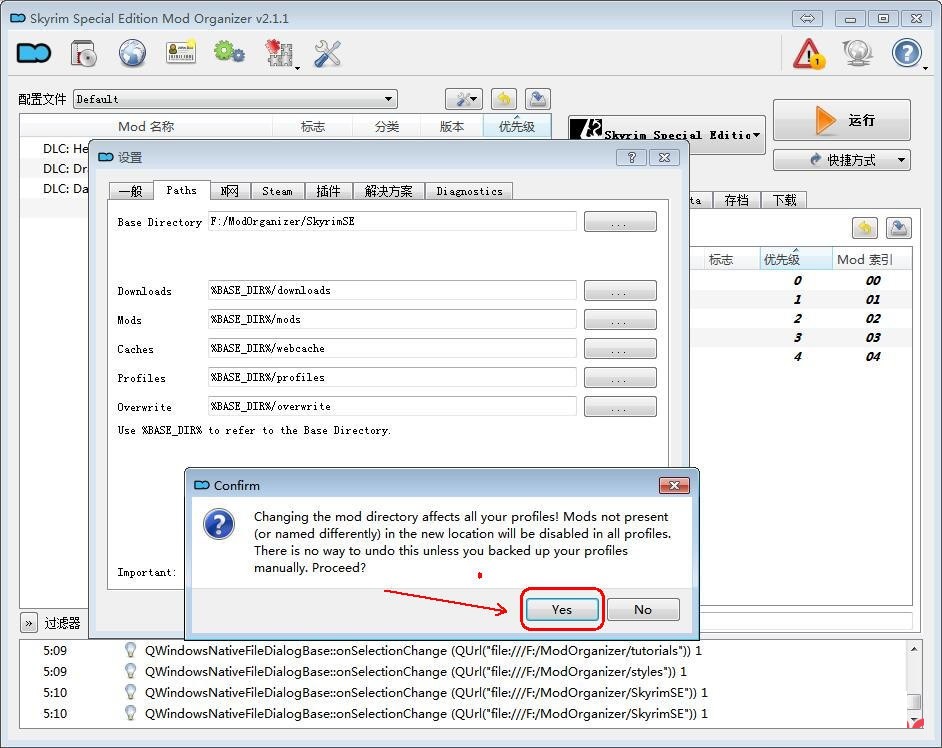Sort by Mod name (Mod 名称) column header
The height and width of the screenshot is (748, 942).
click(x=146, y=126)
